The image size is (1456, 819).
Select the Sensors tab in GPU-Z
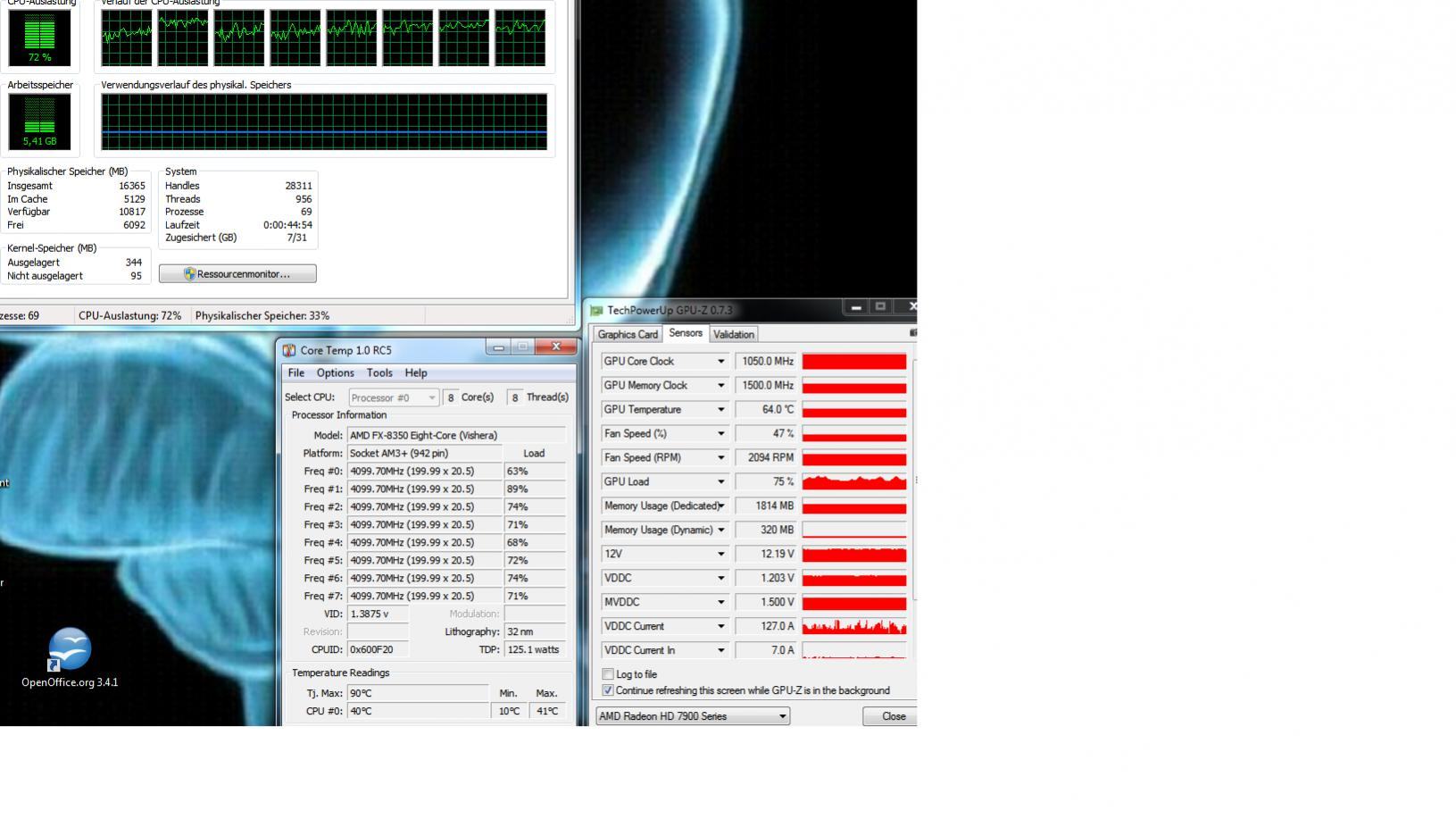pos(686,333)
